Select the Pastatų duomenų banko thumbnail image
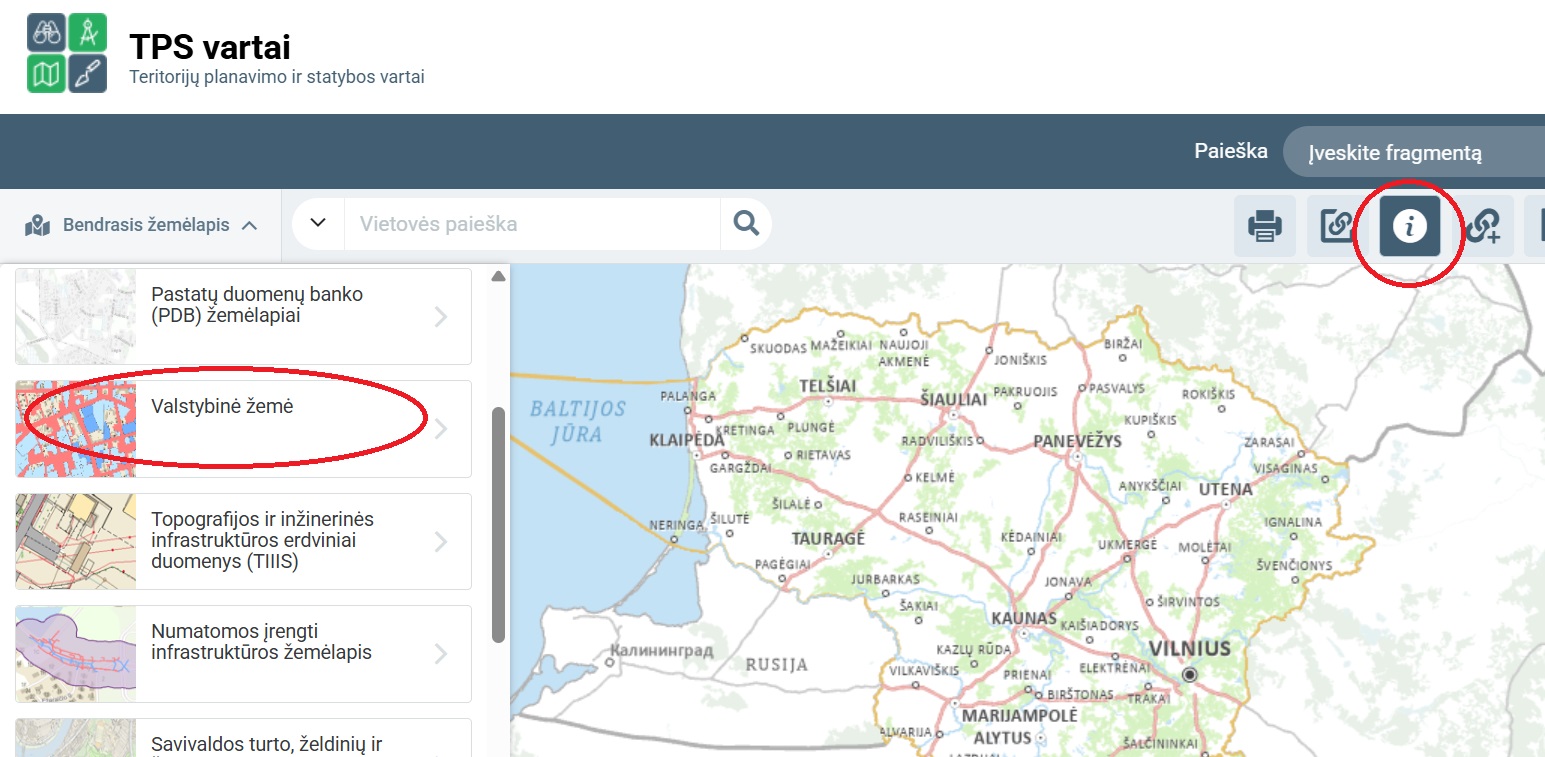 (x=76, y=316)
